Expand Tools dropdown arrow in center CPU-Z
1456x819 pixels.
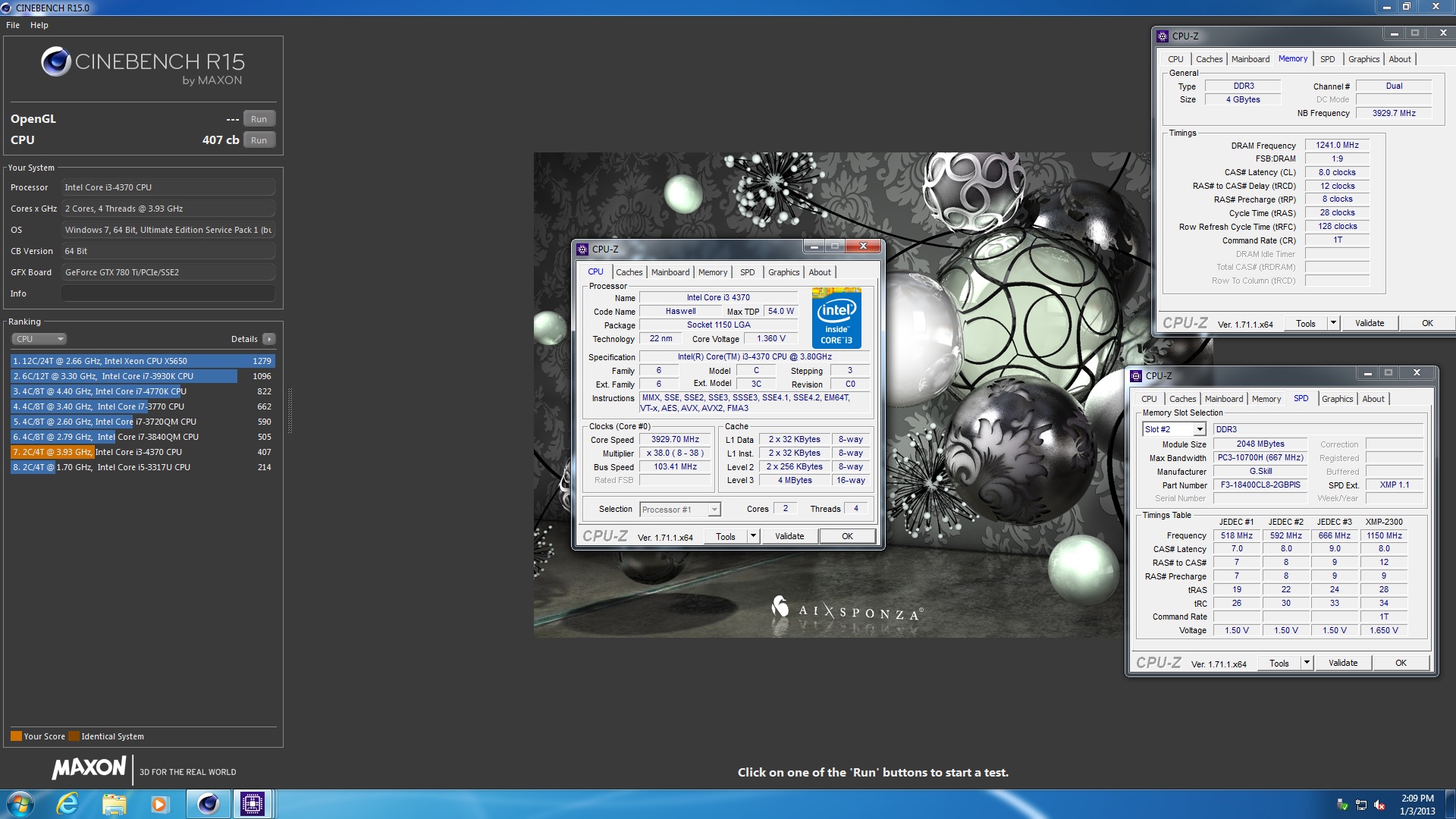[x=753, y=536]
